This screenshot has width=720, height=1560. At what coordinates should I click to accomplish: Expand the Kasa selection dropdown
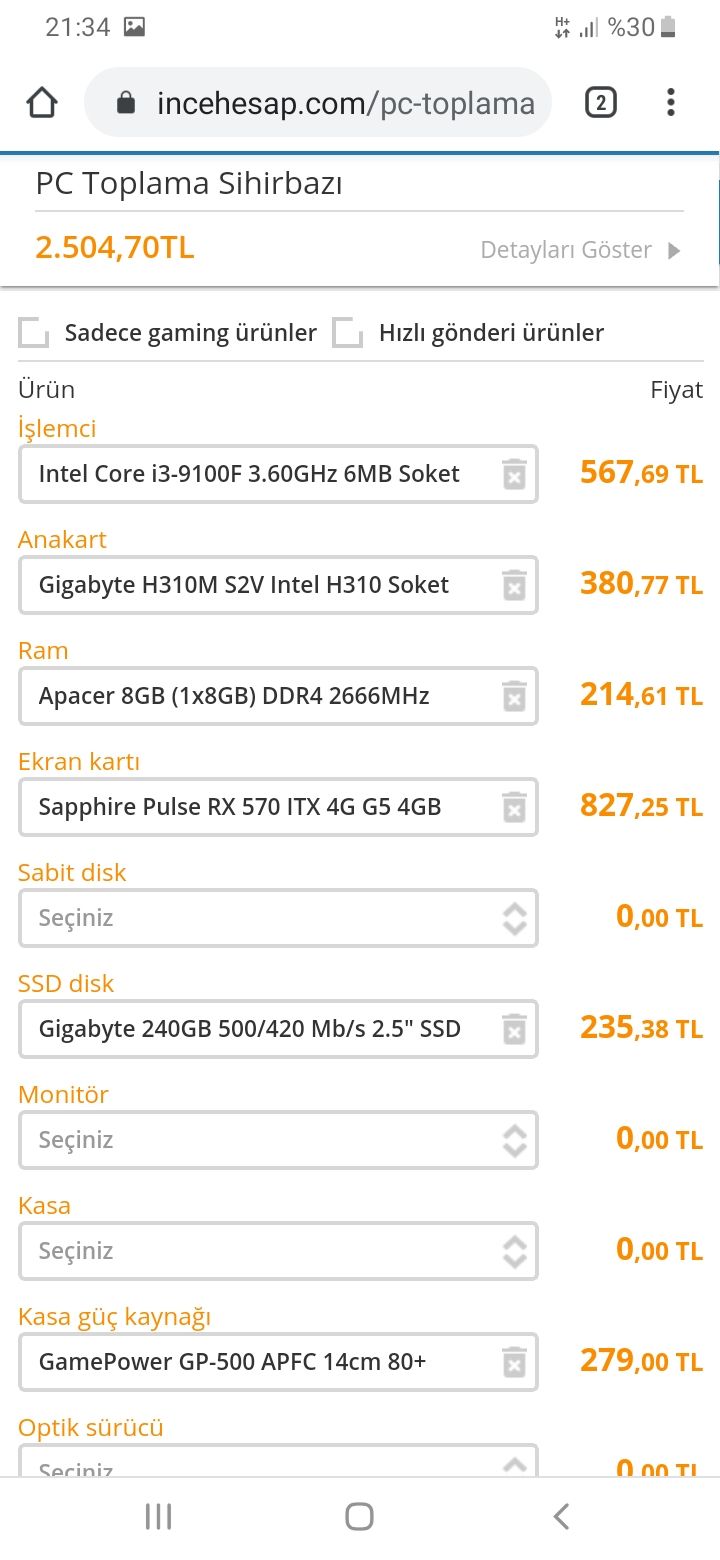(277, 1251)
